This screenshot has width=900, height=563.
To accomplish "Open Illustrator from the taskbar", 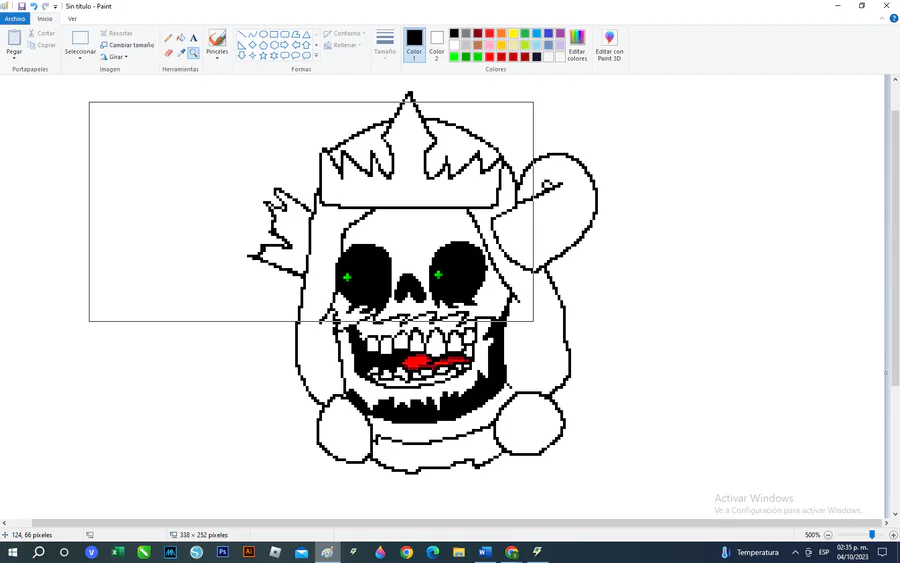I will (x=249, y=552).
